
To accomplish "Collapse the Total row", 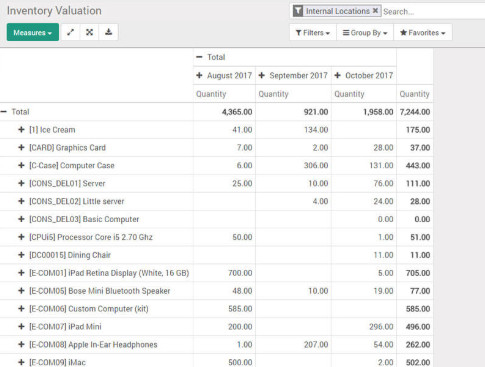I will point(4,112).
